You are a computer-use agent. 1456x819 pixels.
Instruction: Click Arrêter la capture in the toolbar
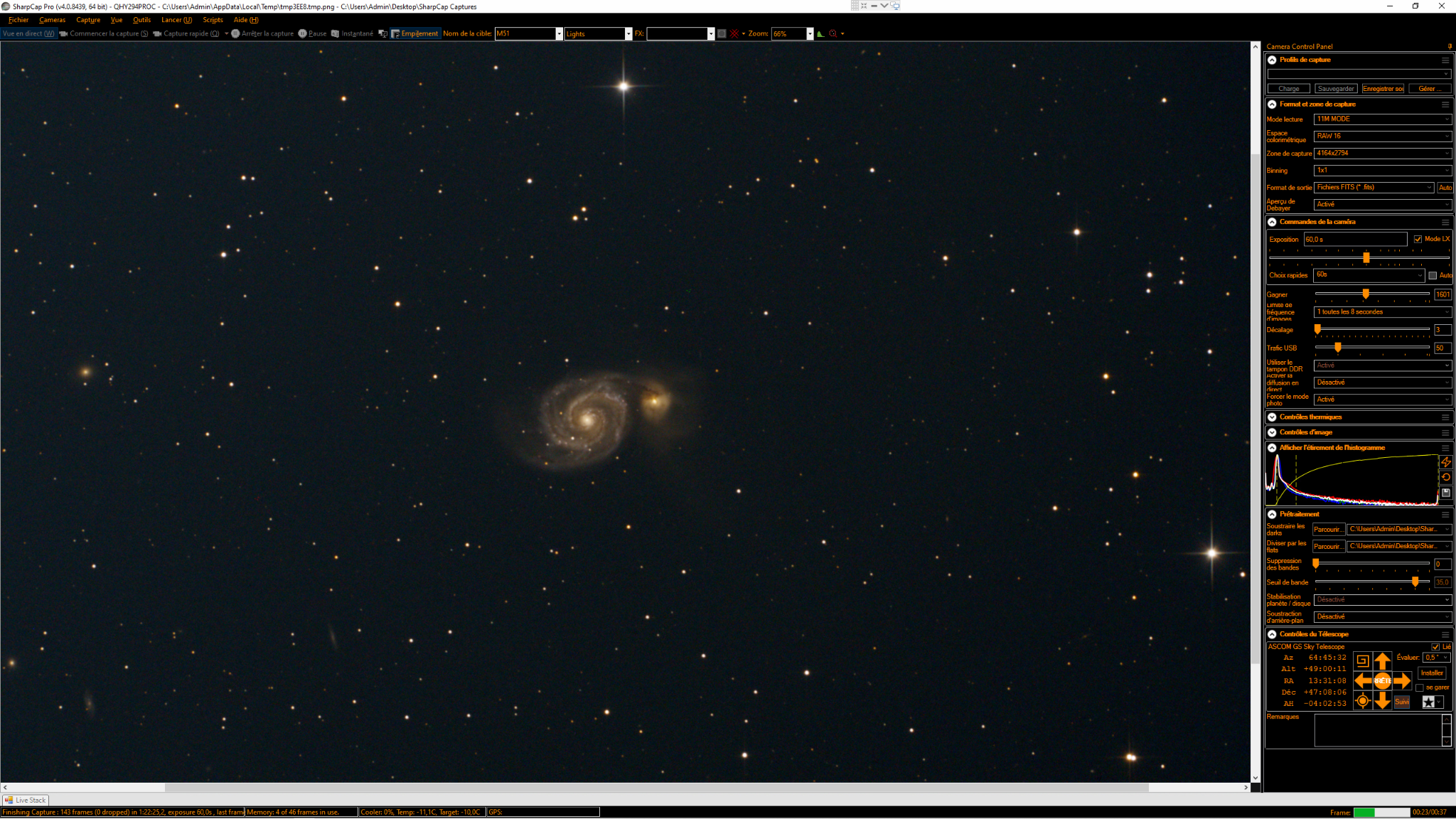click(262, 33)
